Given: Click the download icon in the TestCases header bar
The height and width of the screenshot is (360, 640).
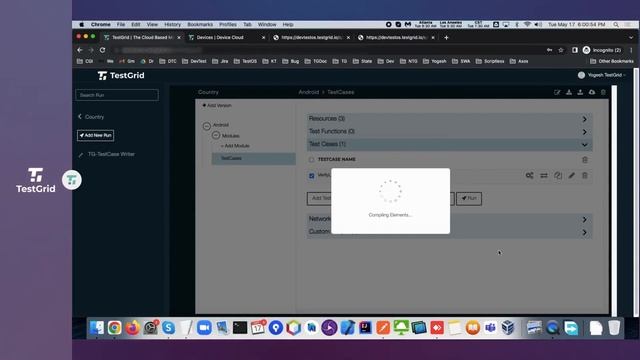Looking at the screenshot, I should click(x=569, y=92).
